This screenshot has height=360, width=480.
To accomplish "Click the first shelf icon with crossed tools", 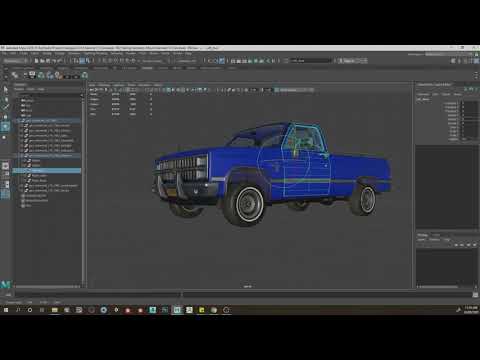I will pyautogui.click(x=15, y=75).
